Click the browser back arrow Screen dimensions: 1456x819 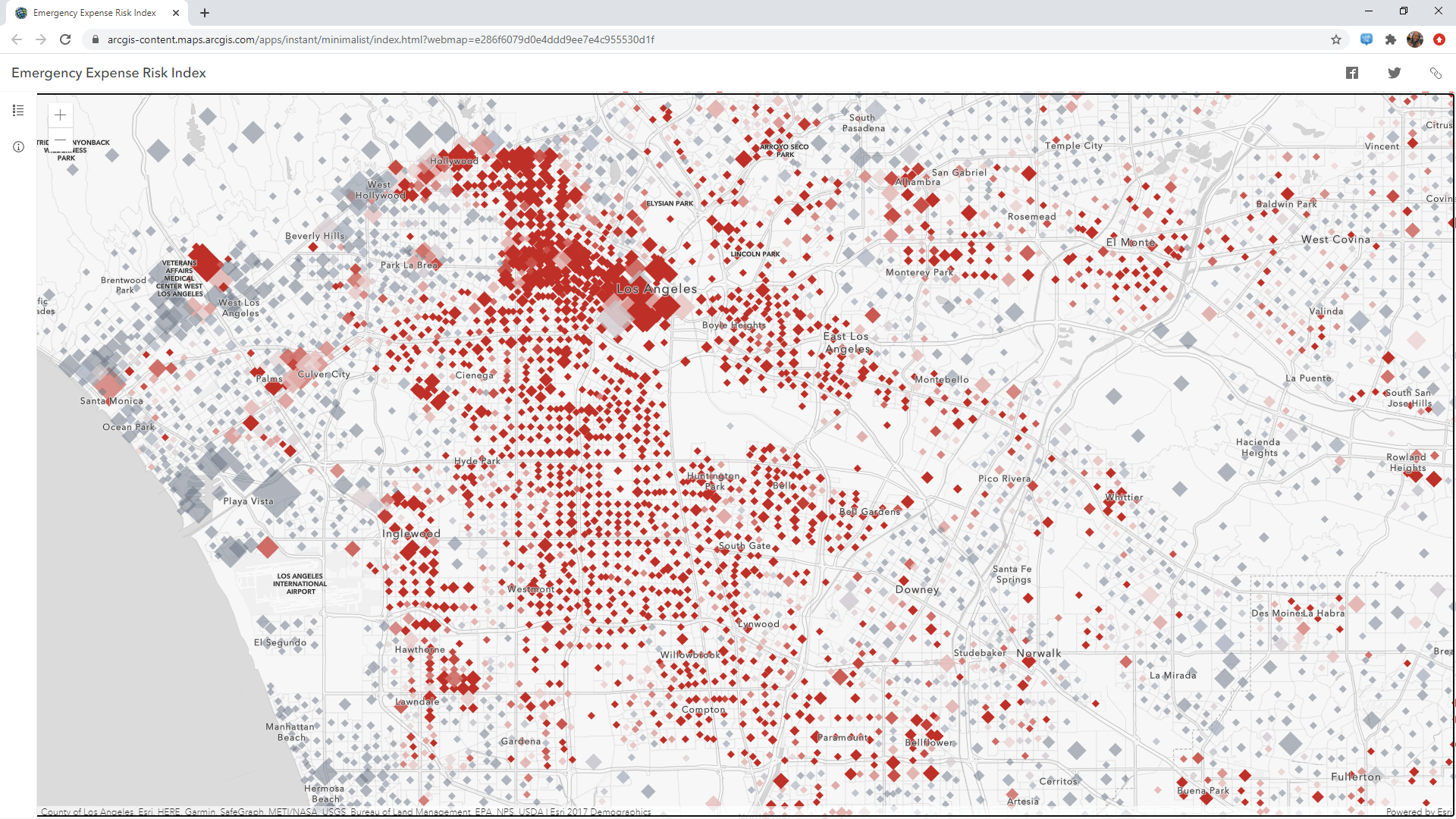tap(16, 39)
